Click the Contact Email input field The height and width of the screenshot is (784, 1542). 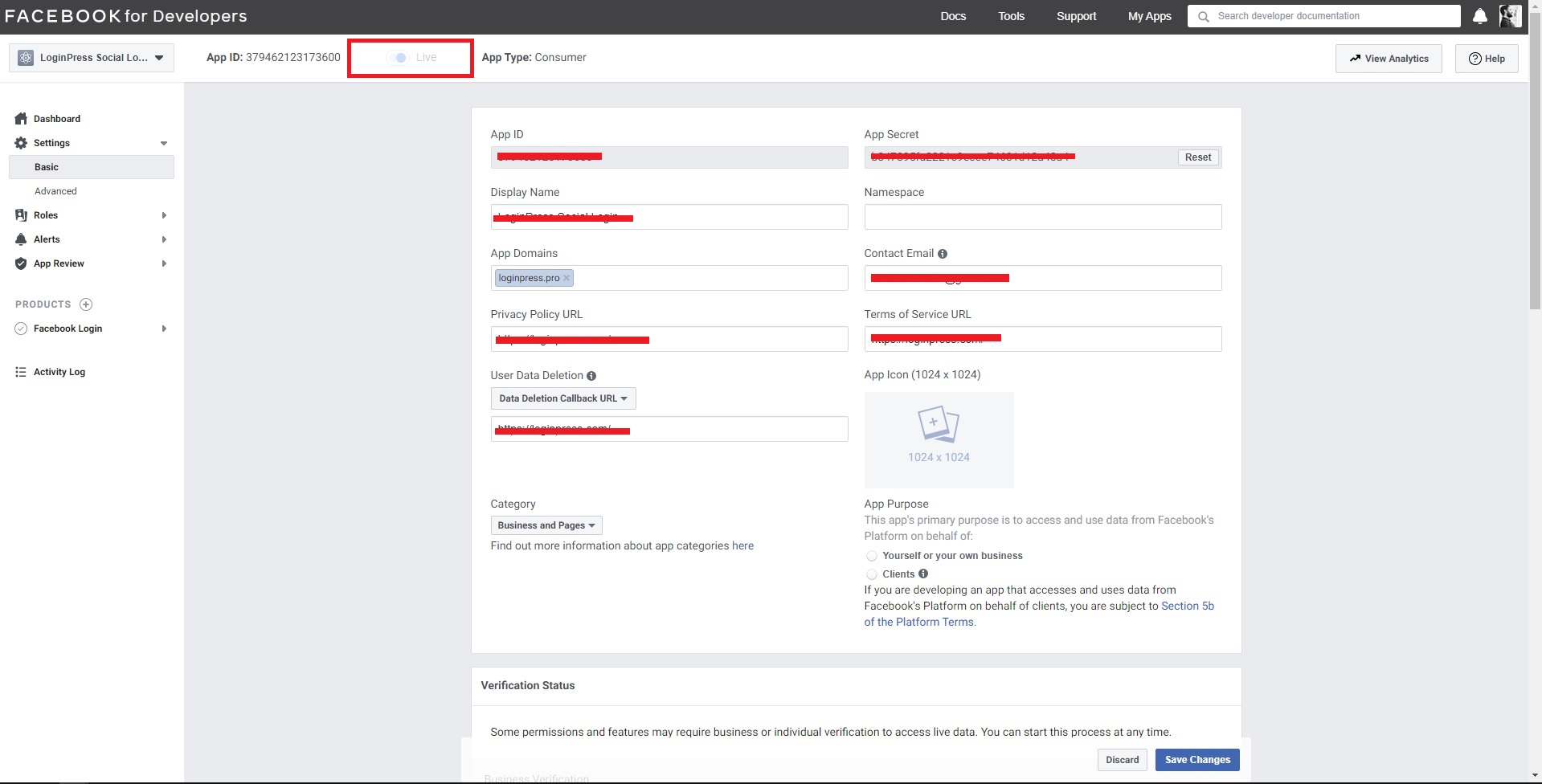click(x=1043, y=278)
